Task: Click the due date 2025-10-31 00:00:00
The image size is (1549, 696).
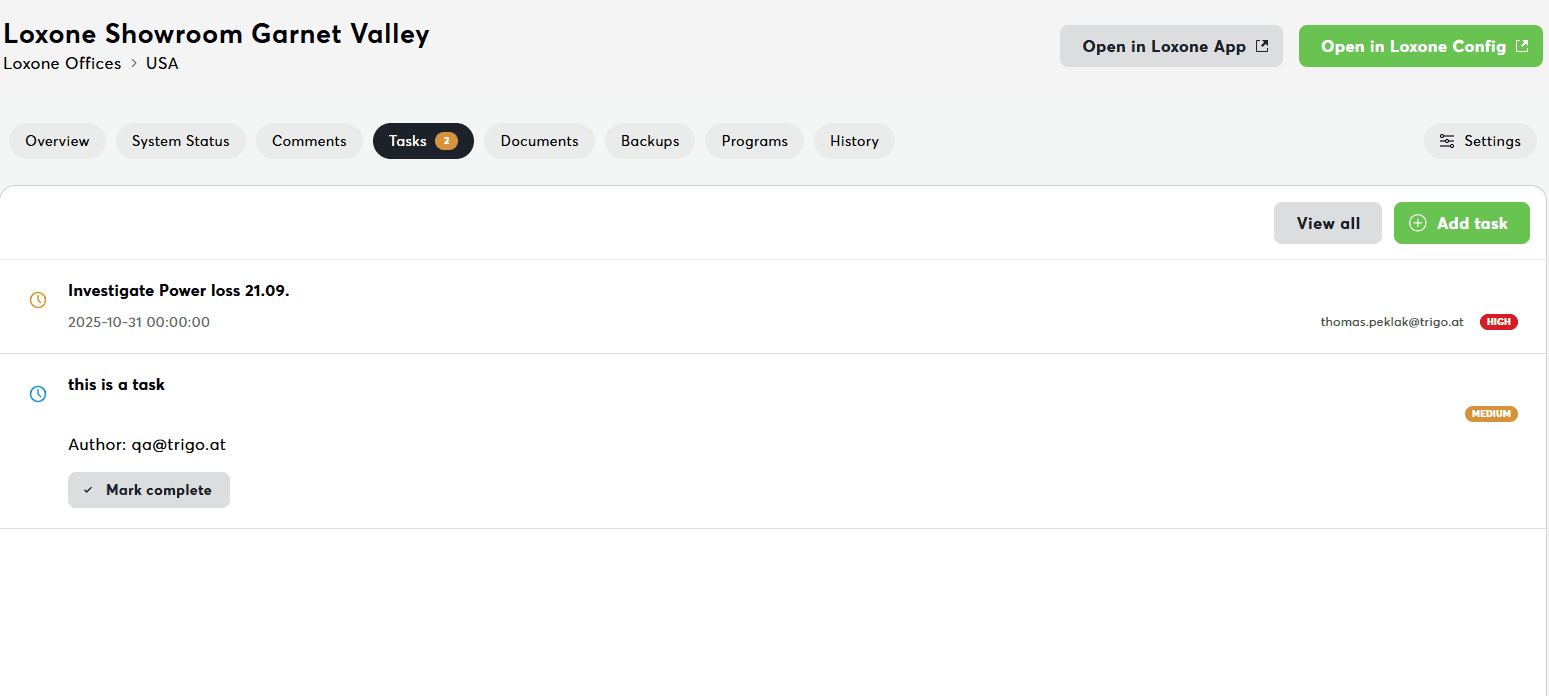Action: (x=139, y=322)
